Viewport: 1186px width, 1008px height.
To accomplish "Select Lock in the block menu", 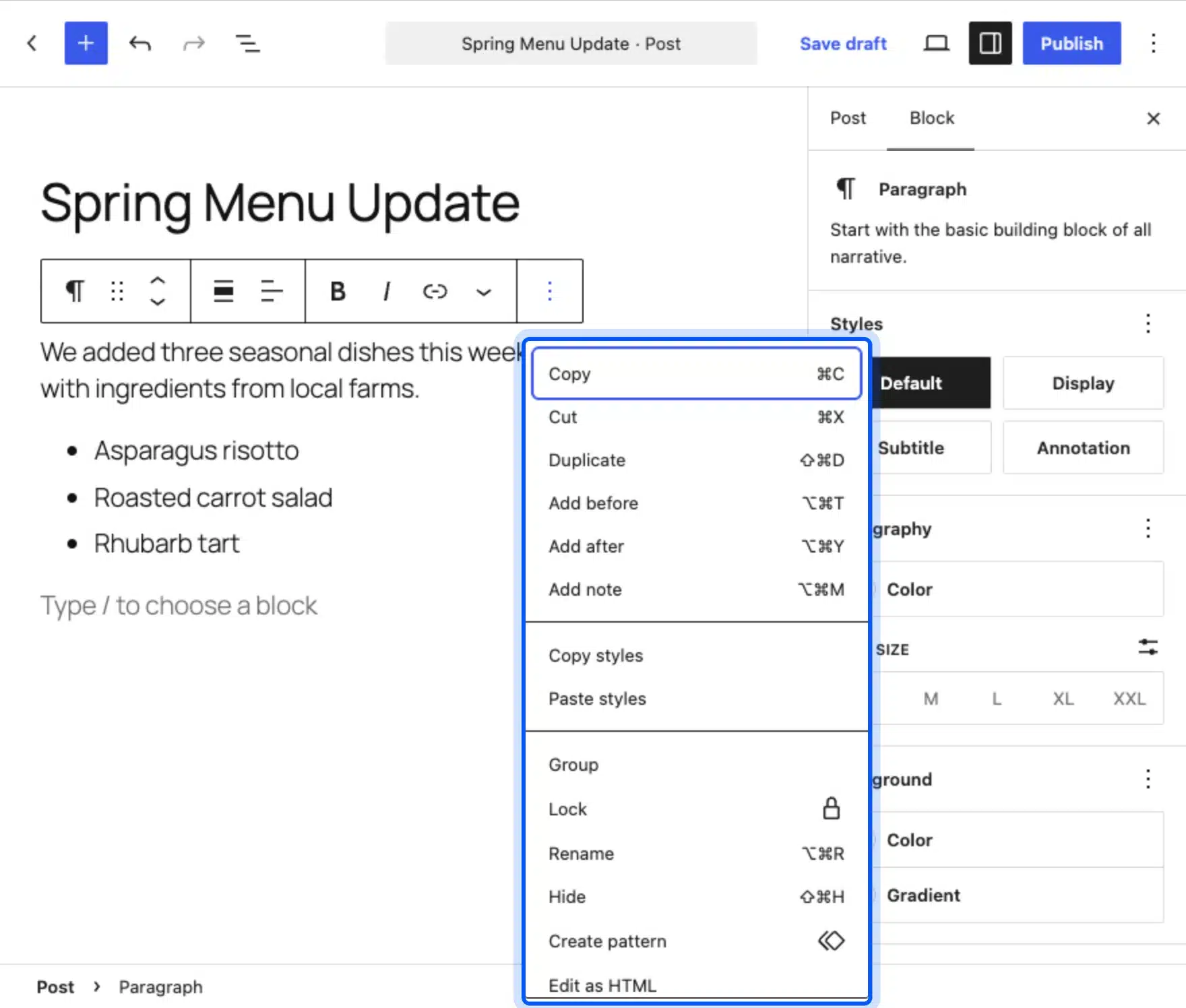I will pyautogui.click(x=696, y=809).
